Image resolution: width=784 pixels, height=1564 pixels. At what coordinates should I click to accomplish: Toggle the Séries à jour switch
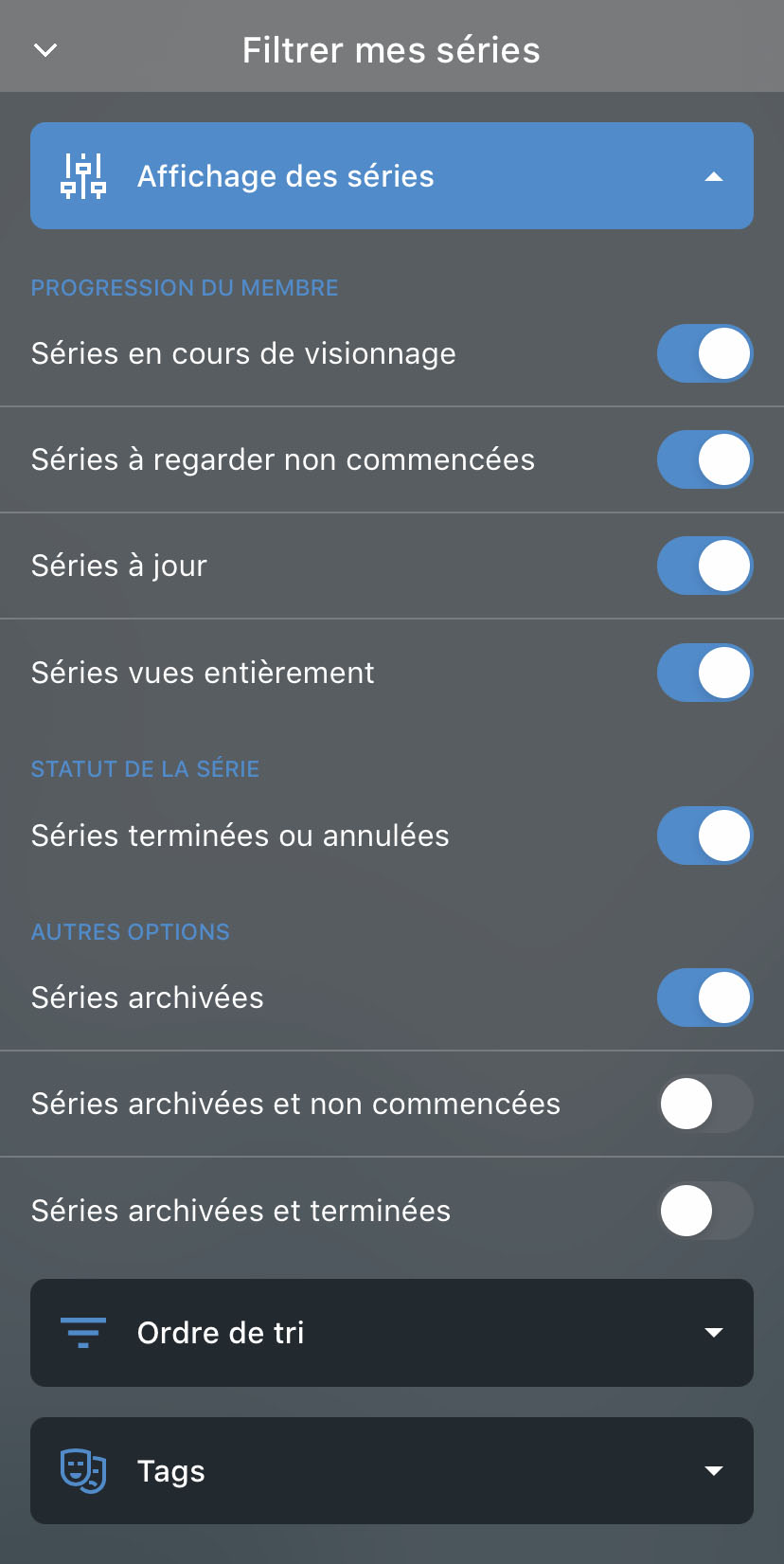point(704,566)
